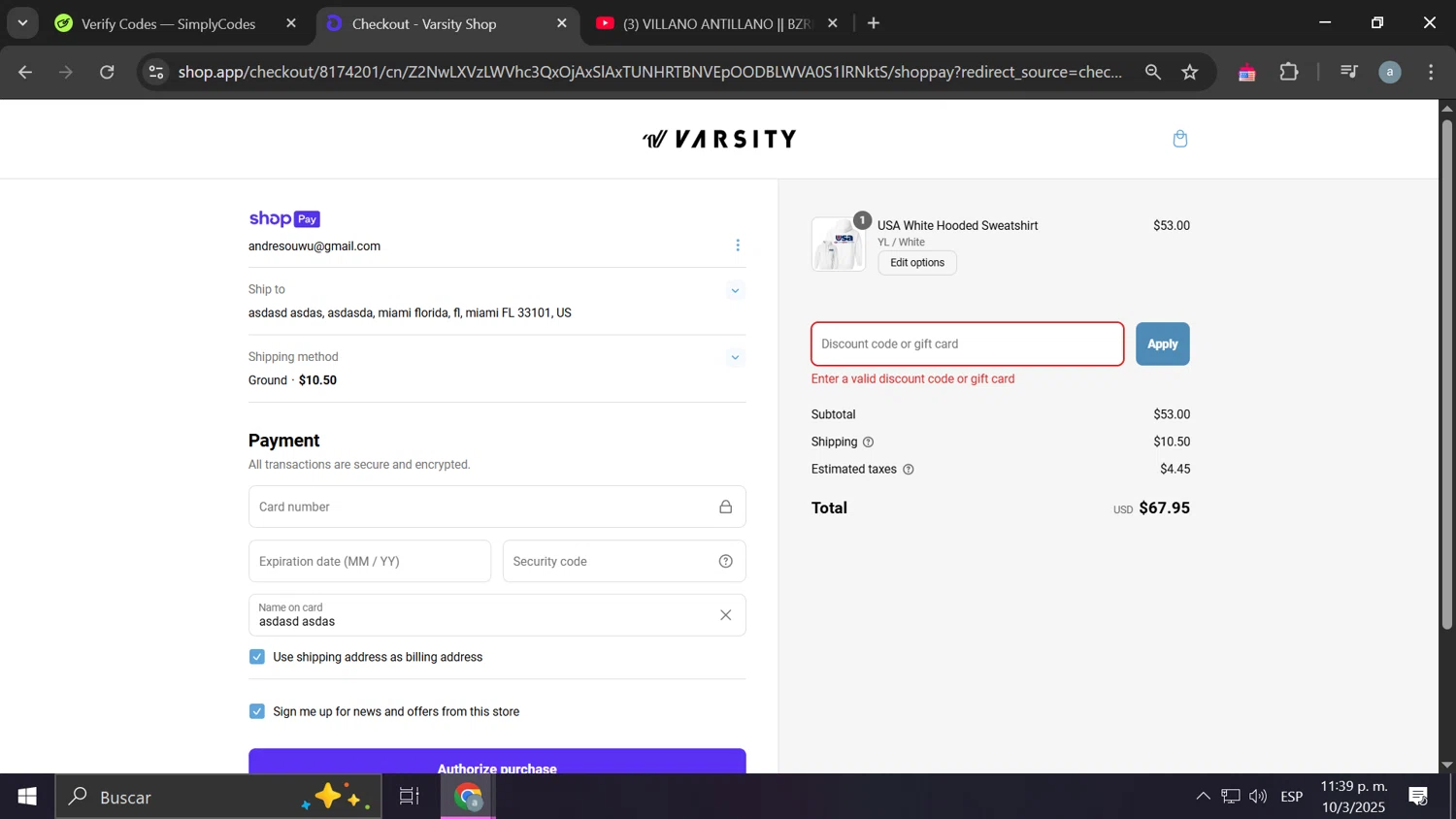The image size is (1456, 819).
Task: Click the card number lock icon
Action: click(x=725, y=507)
